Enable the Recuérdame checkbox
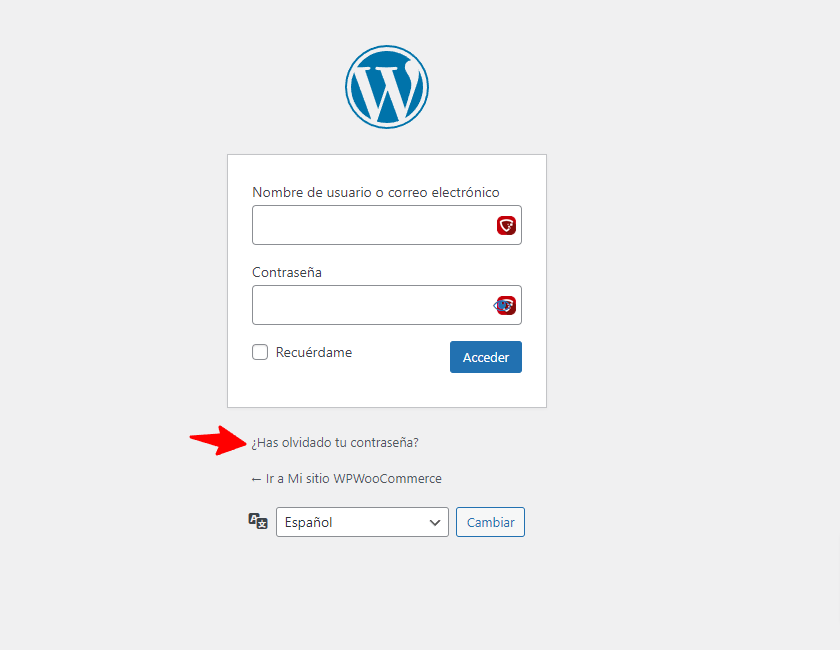Image resolution: width=840 pixels, height=650 pixels. pyautogui.click(x=260, y=352)
